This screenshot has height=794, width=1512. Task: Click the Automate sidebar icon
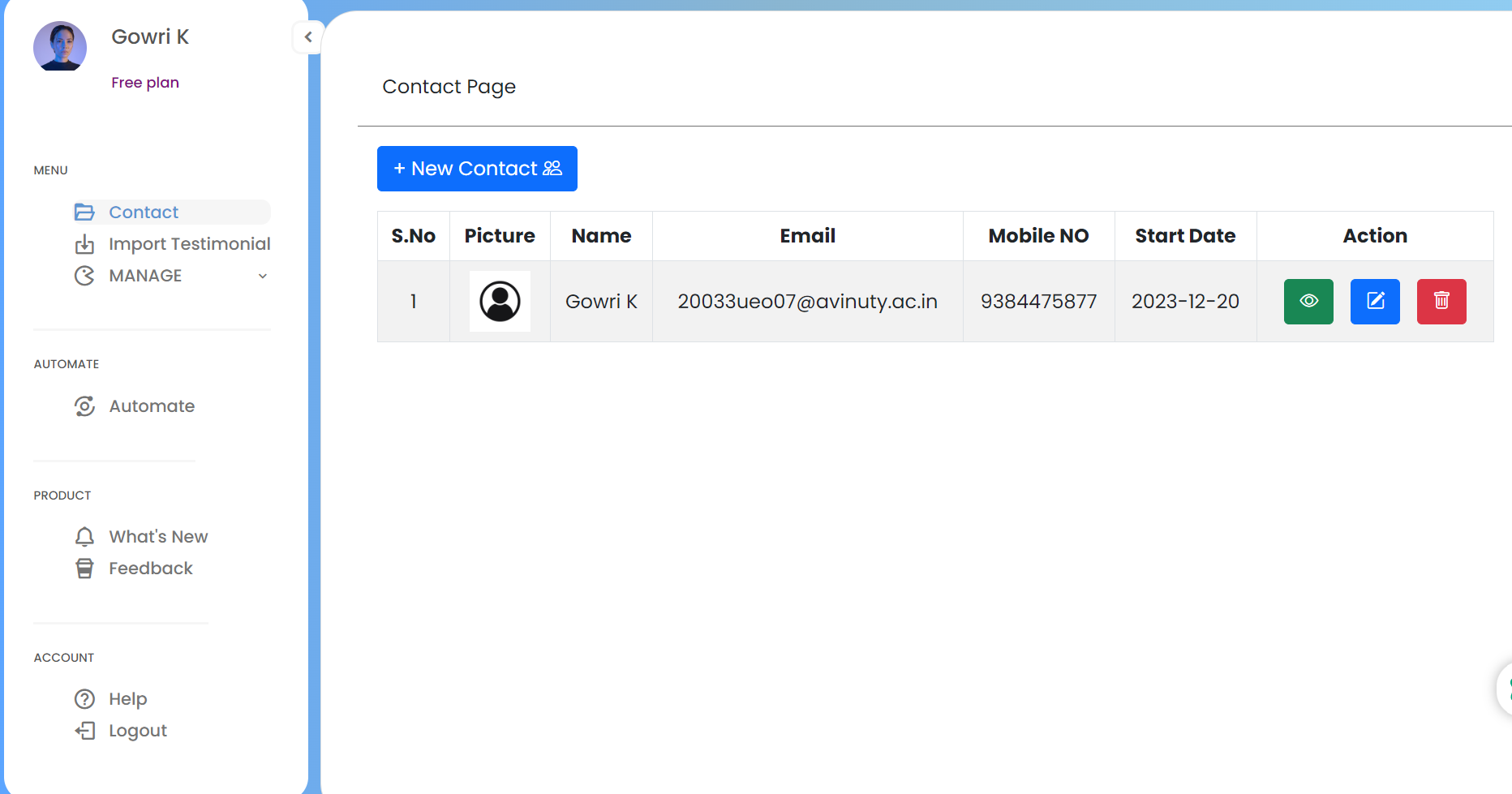pos(84,406)
